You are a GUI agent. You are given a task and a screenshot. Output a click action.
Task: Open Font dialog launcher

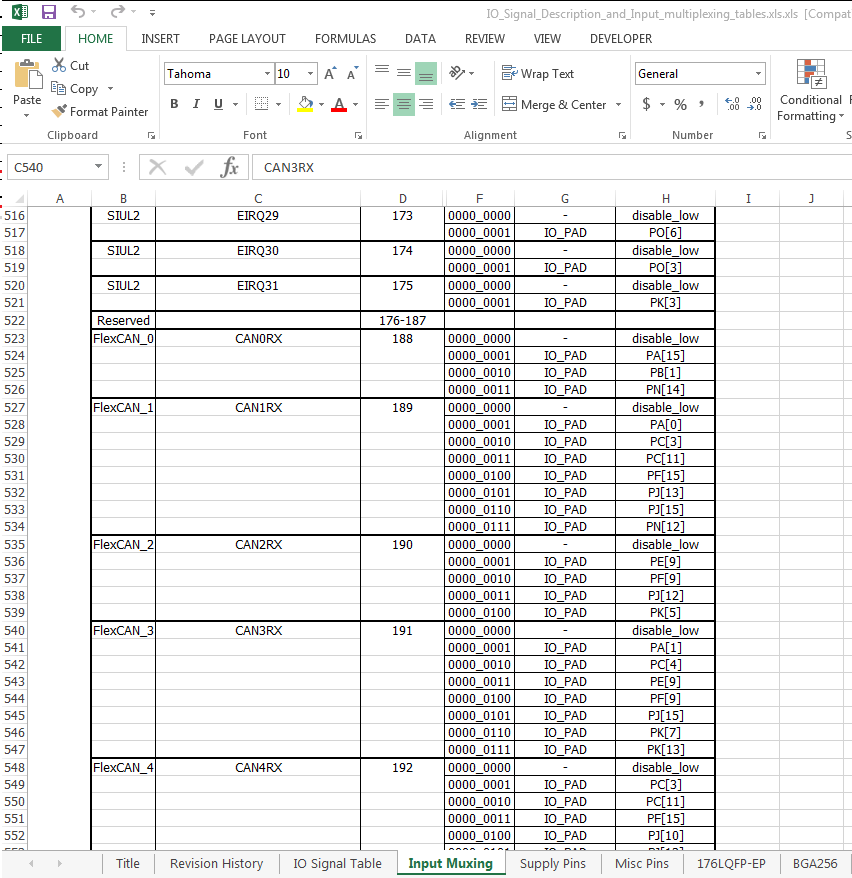pyautogui.click(x=358, y=136)
